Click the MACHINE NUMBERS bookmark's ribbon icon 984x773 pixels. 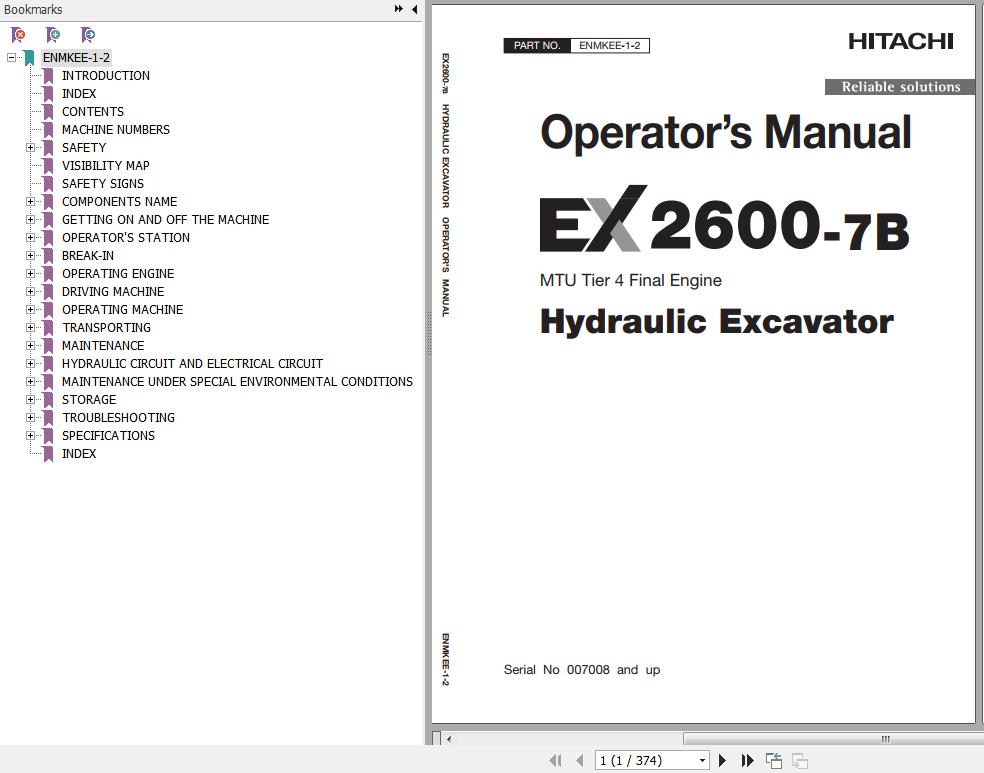click(x=48, y=130)
